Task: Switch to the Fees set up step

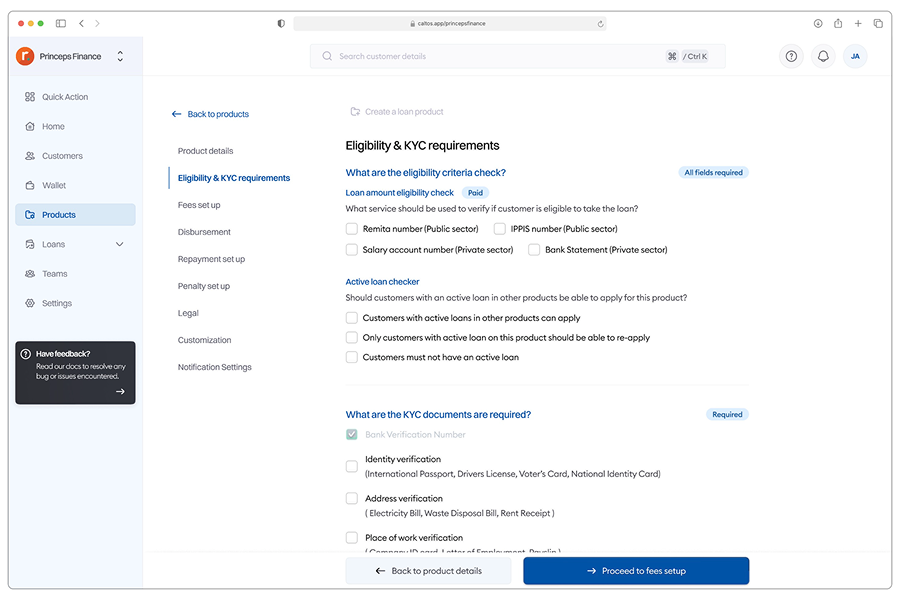Action: [x=199, y=205]
